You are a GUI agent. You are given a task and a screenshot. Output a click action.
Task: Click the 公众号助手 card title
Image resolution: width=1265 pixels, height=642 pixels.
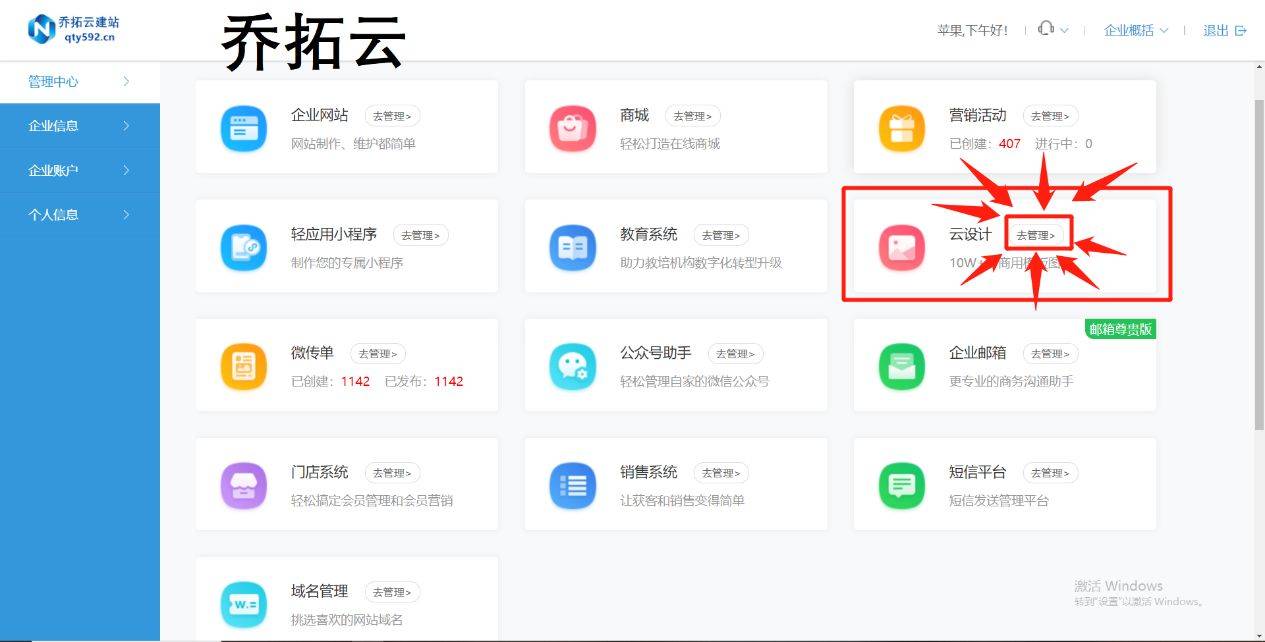[656, 352]
